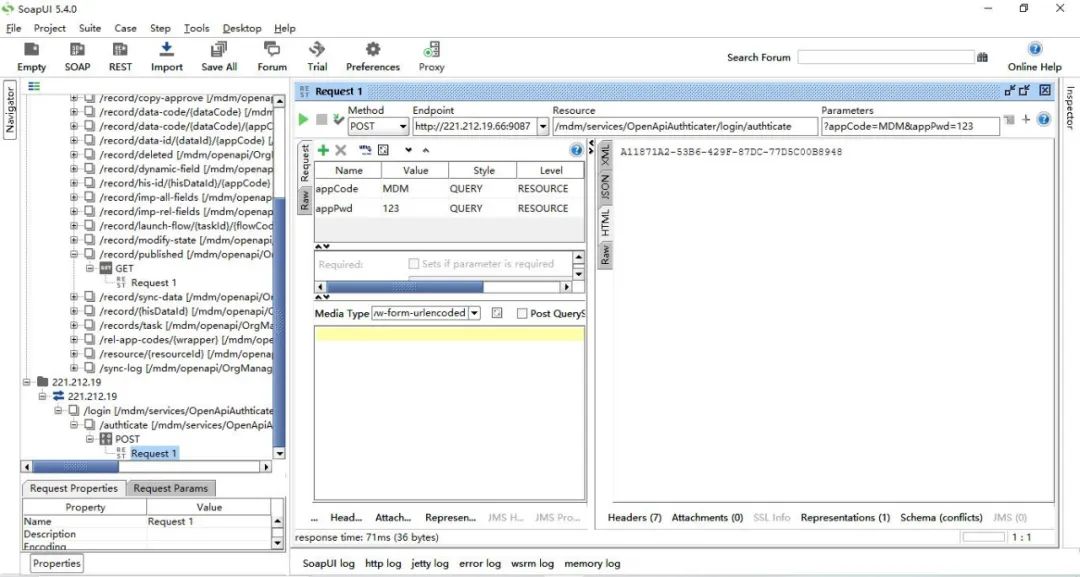
Task: Add a parameter with the green plus
Action: coord(323,150)
